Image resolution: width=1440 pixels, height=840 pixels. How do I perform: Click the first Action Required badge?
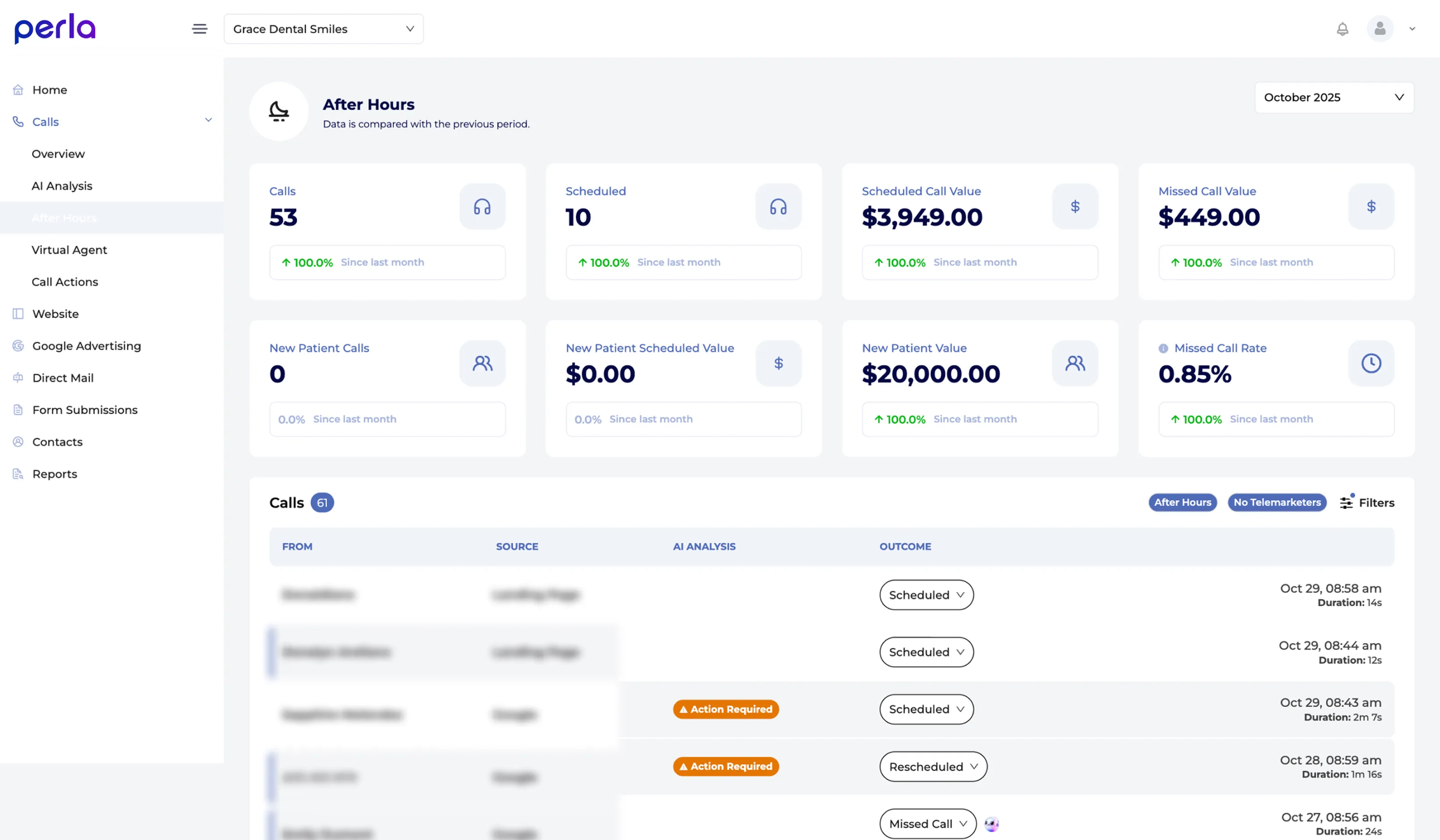click(725, 709)
